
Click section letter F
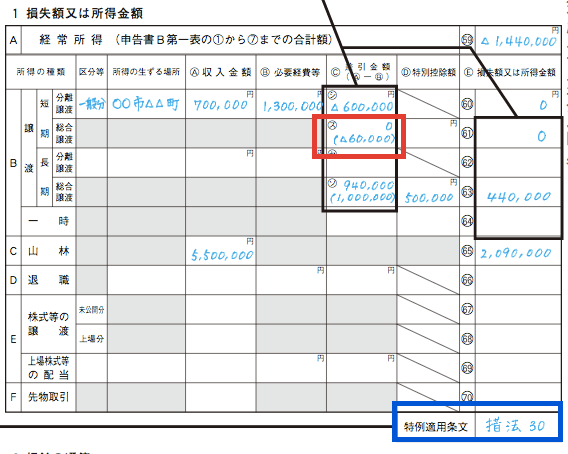(x=13, y=397)
